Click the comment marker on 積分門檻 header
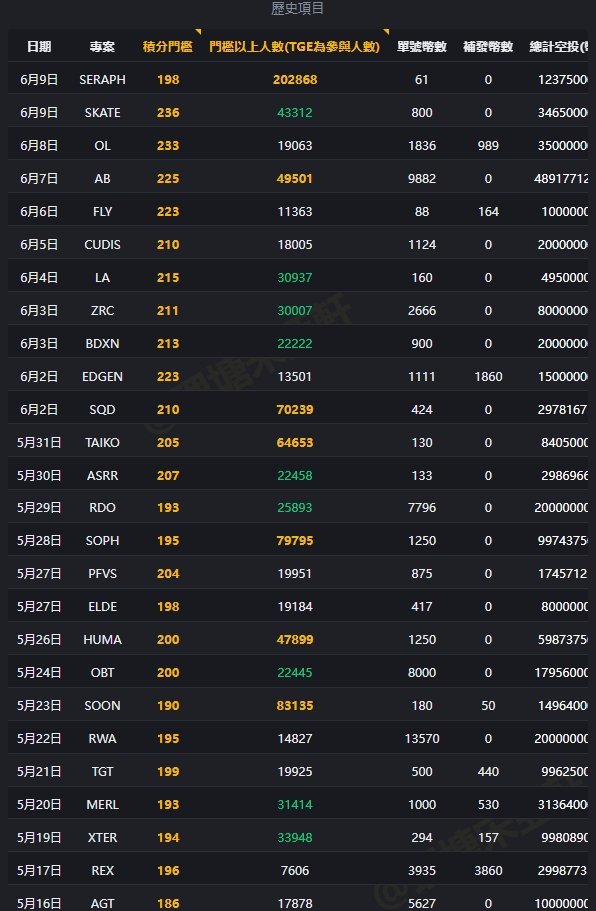The image size is (596, 911). pyautogui.click(x=198, y=32)
